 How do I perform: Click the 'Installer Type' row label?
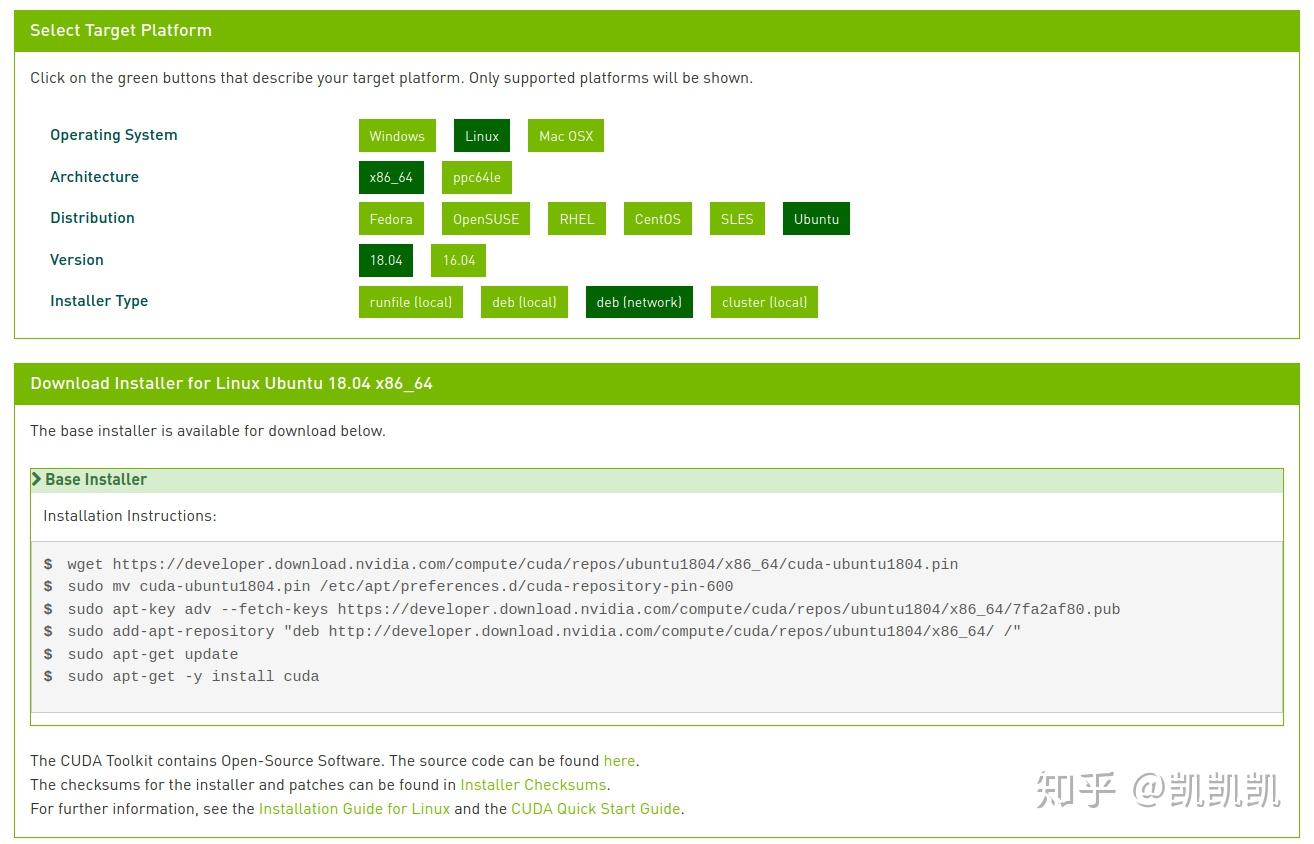tap(99, 301)
